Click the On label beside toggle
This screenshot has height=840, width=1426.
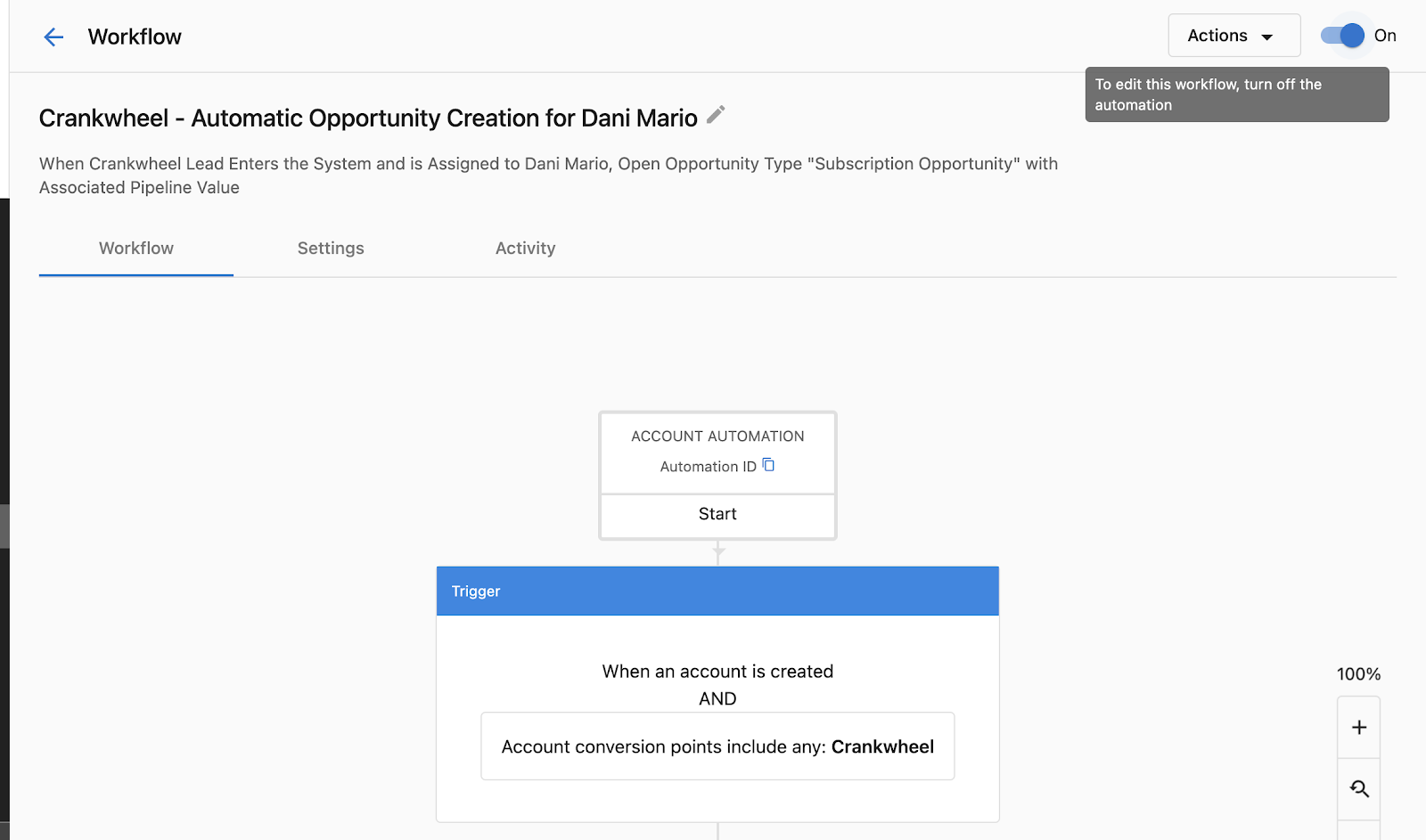(1385, 36)
